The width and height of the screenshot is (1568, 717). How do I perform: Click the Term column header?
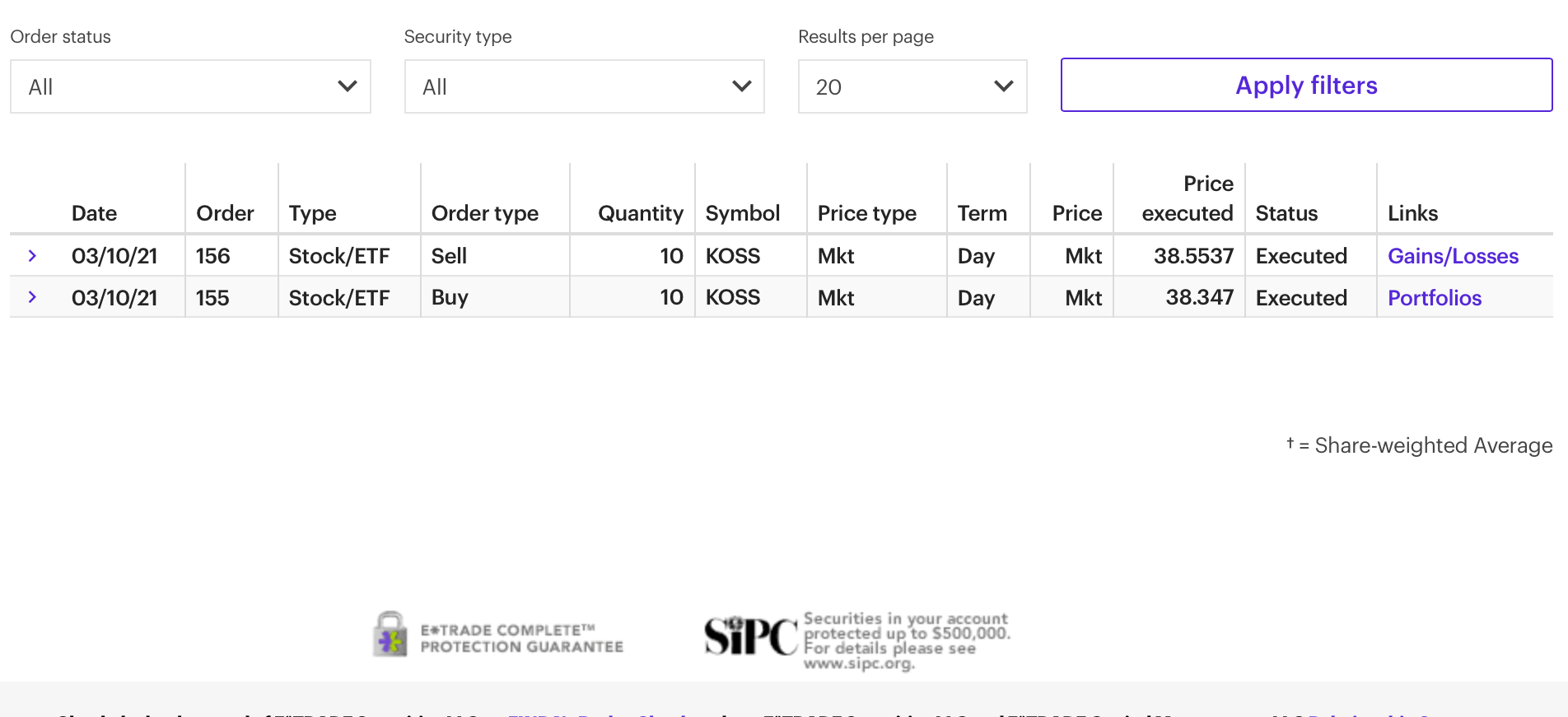[x=982, y=213]
